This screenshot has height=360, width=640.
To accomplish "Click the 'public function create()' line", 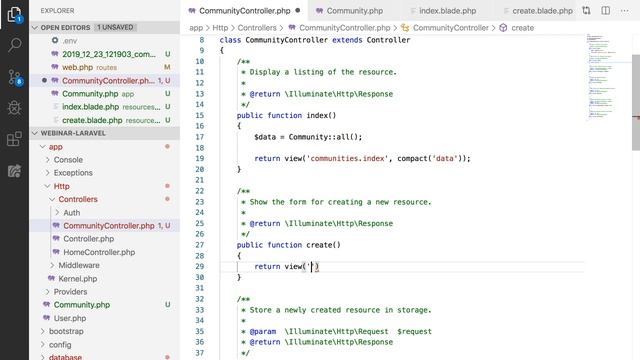I will [x=288, y=245].
